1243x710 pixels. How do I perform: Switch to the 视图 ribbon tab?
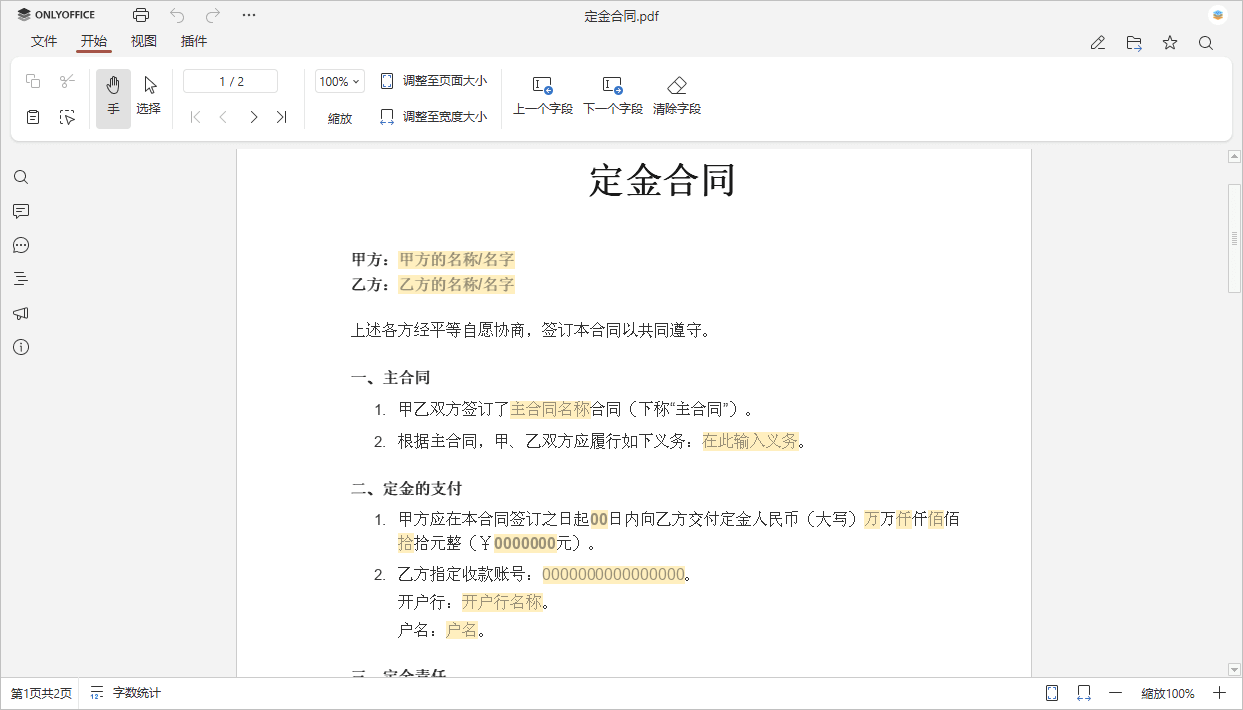143,41
